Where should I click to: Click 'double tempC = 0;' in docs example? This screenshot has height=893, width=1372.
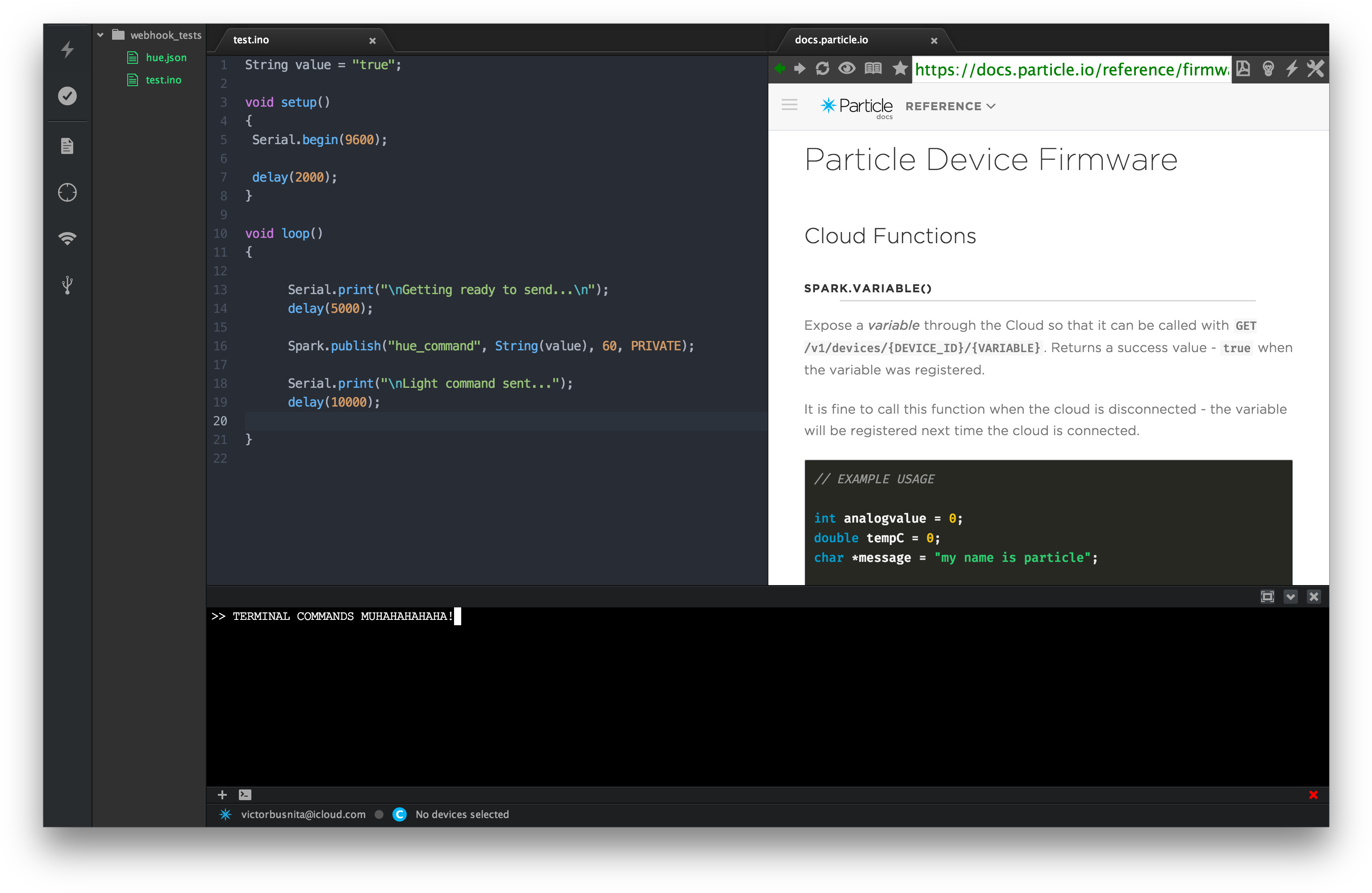(x=877, y=538)
